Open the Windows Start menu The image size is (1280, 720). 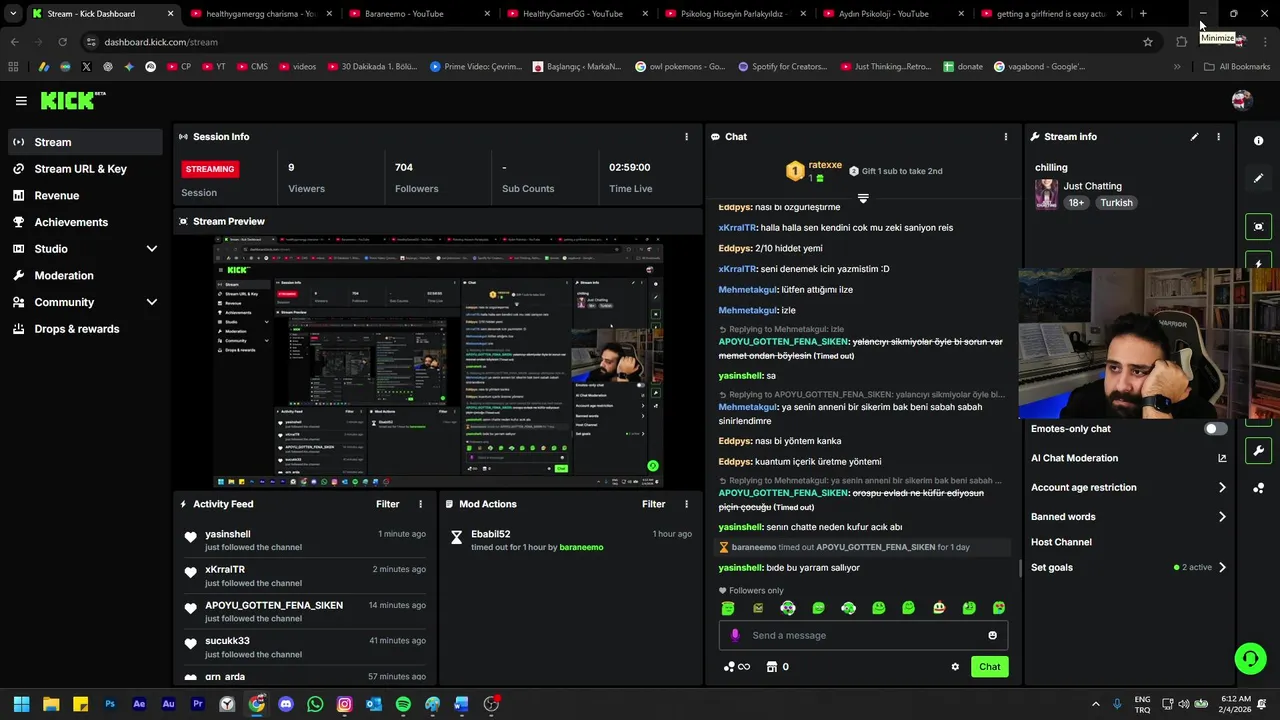click(x=21, y=704)
